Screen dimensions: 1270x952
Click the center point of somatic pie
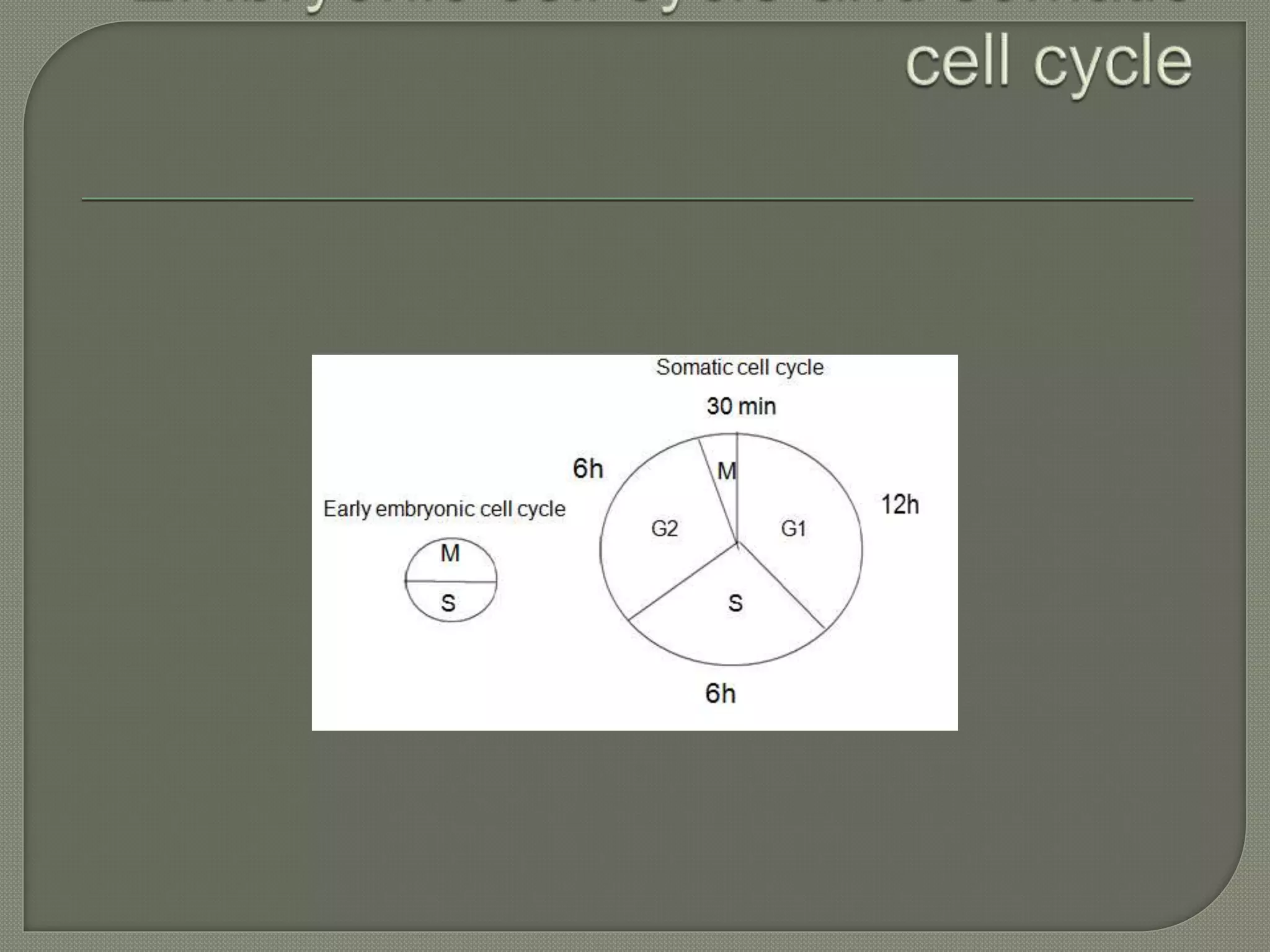[x=737, y=544]
